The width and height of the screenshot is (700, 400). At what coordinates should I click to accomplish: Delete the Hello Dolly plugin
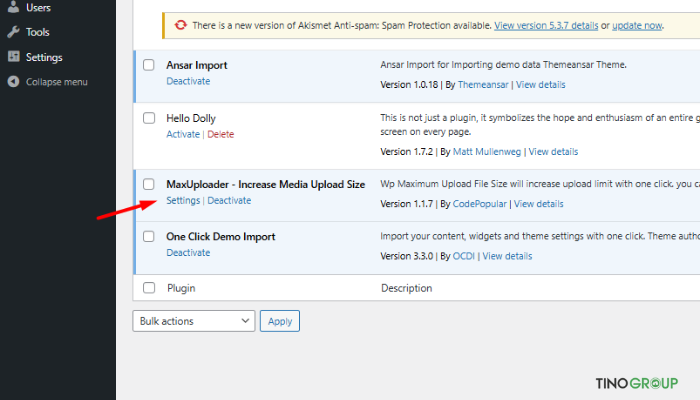coord(221,134)
